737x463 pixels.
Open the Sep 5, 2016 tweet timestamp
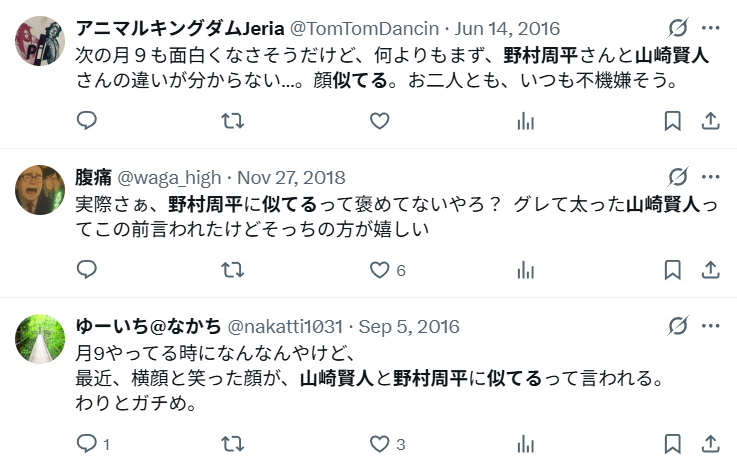[409, 327]
